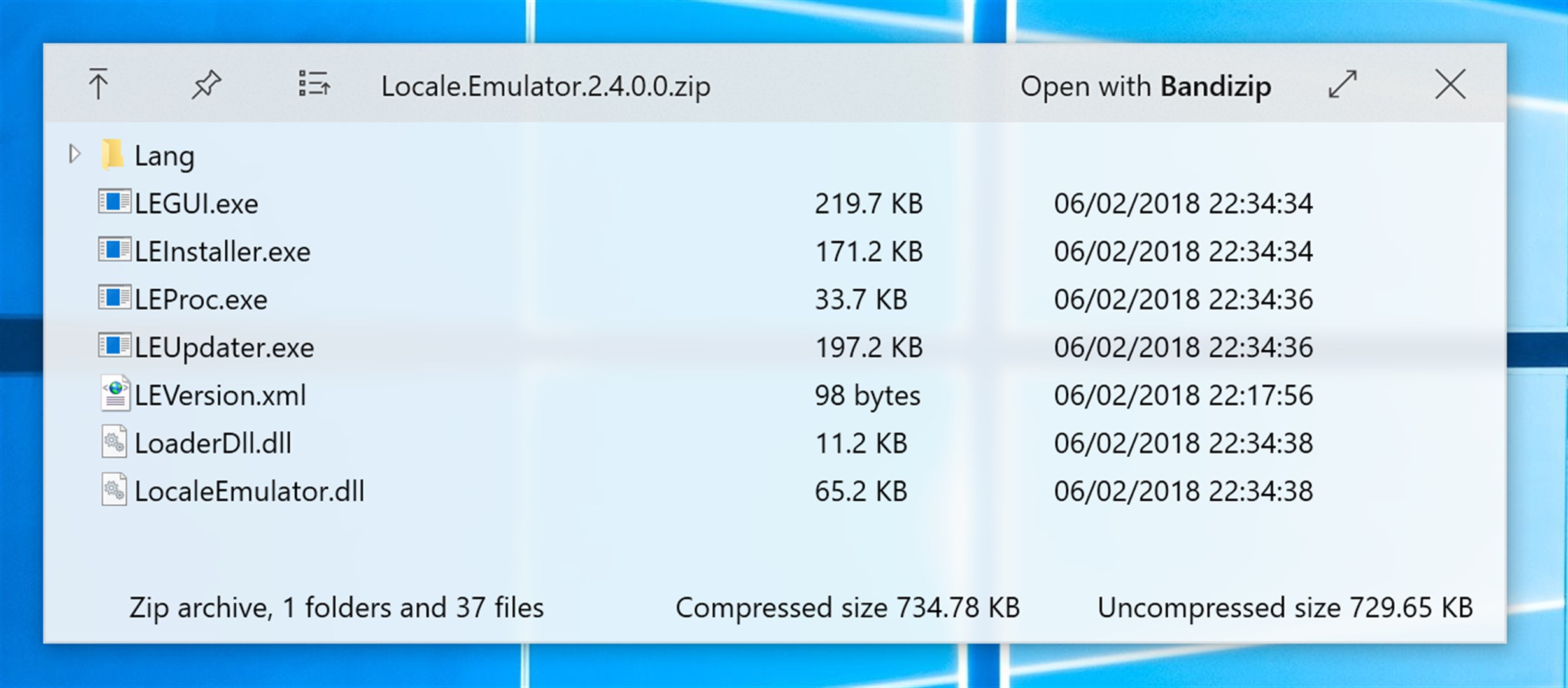Close the QuickLook preview window
The width and height of the screenshot is (1568, 688).
click(1450, 84)
